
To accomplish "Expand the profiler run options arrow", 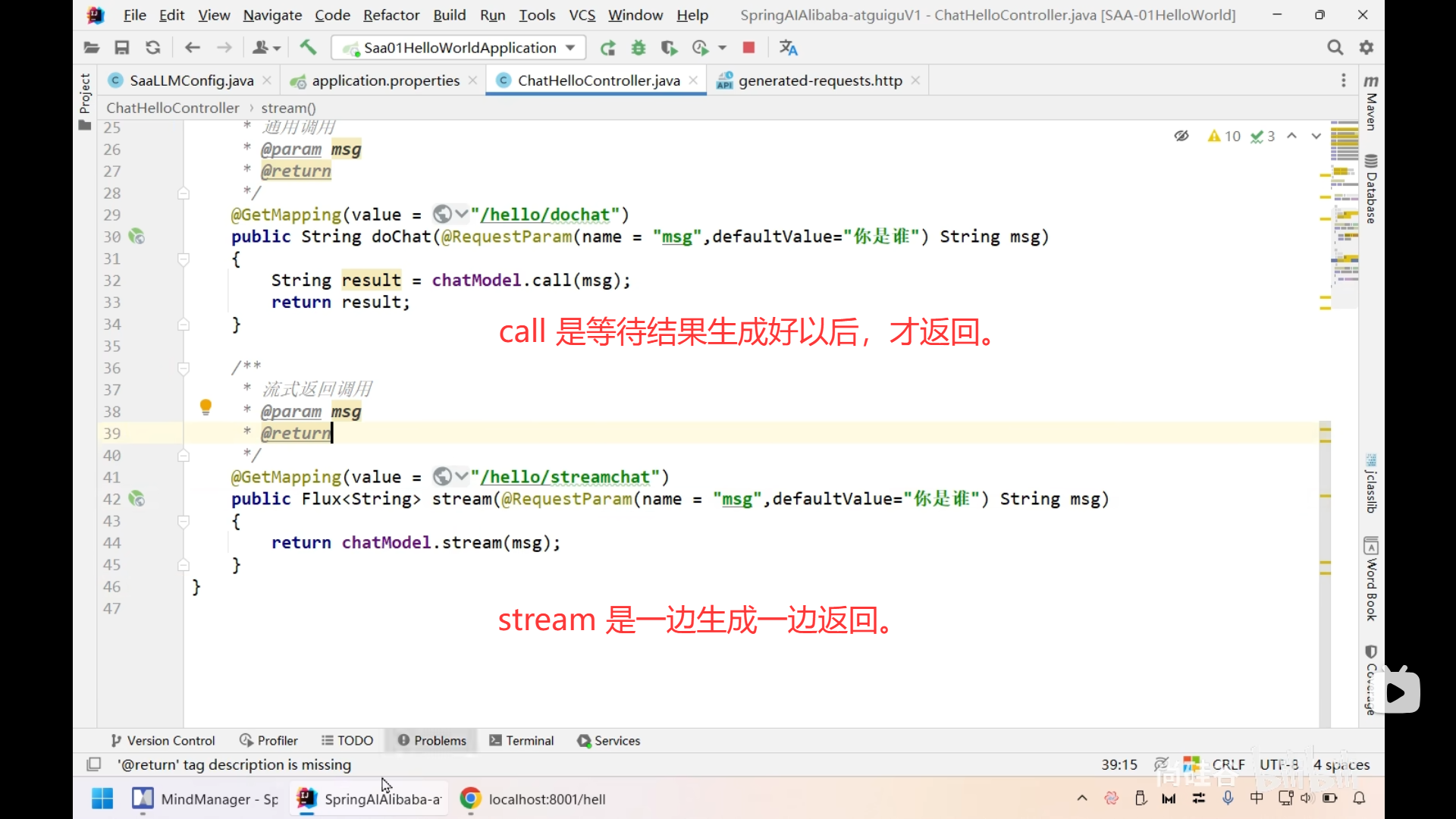I will [x=722, y=48].
